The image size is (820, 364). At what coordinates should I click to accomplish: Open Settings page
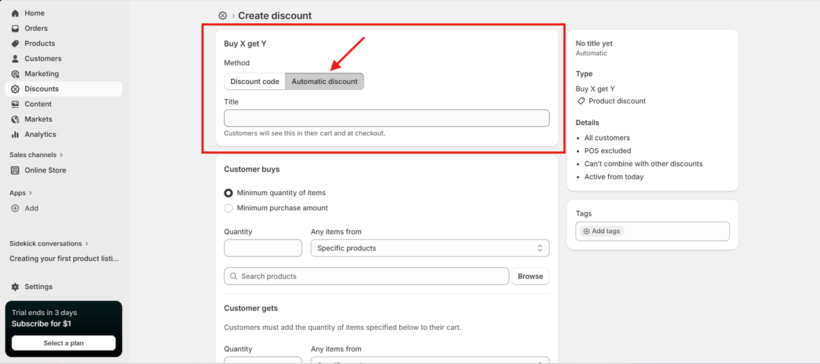(64, 287)
